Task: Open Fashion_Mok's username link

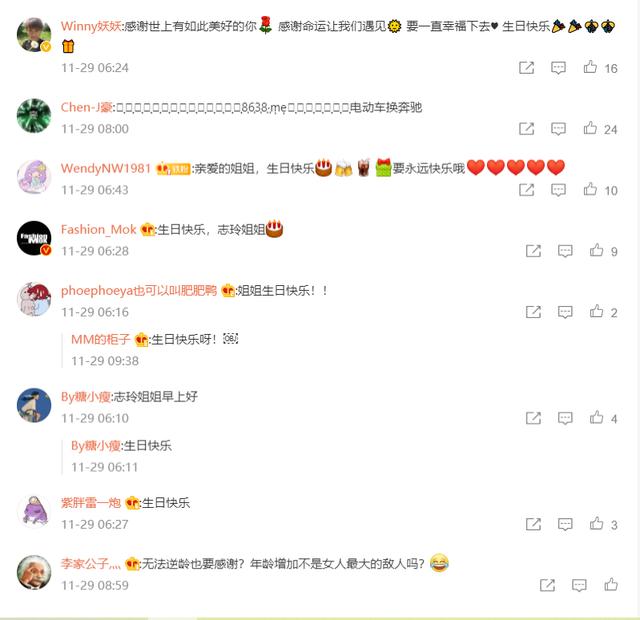Action: [x=98, y=229]
